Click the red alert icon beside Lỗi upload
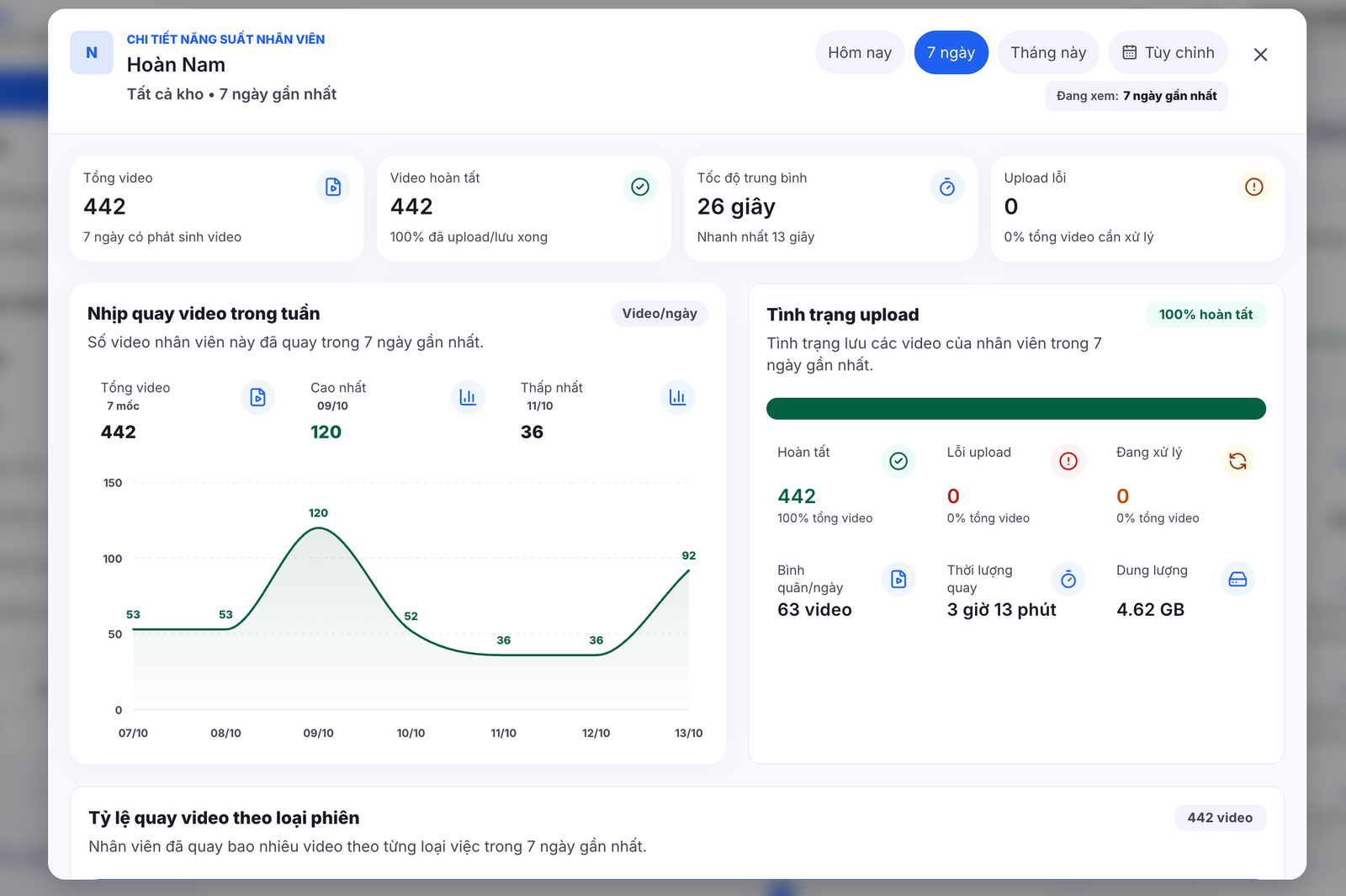The image size is (1346, 896). click(1068, 461)
